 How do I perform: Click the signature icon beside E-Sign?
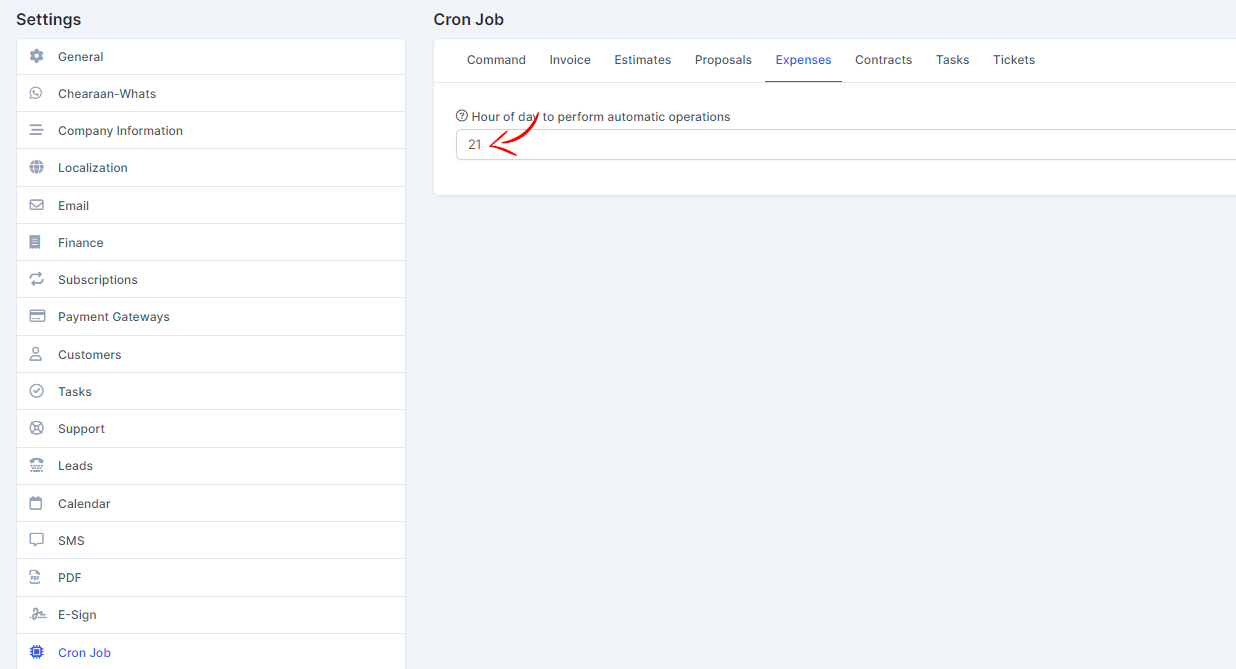tap(37, 615)
